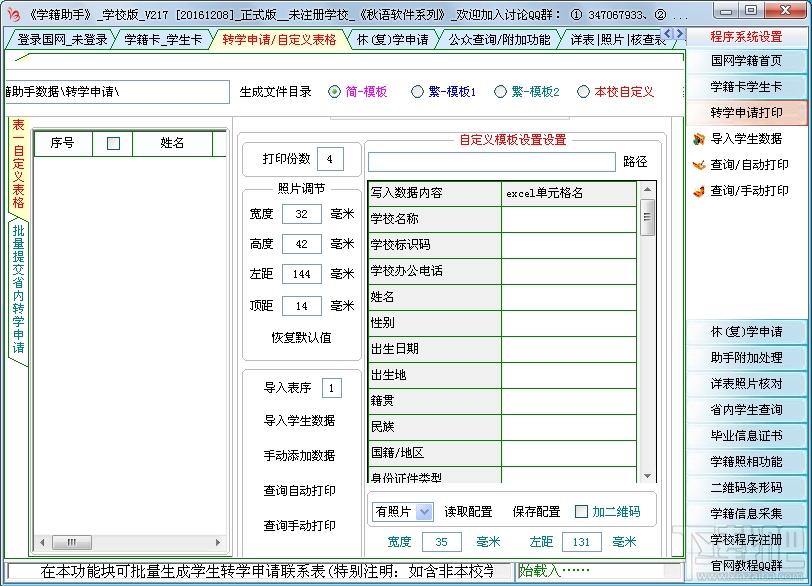Open 学籍卡学生卡 in the sidebar
The height and width of the screenshot is (586, 812).
coord(746,86)
